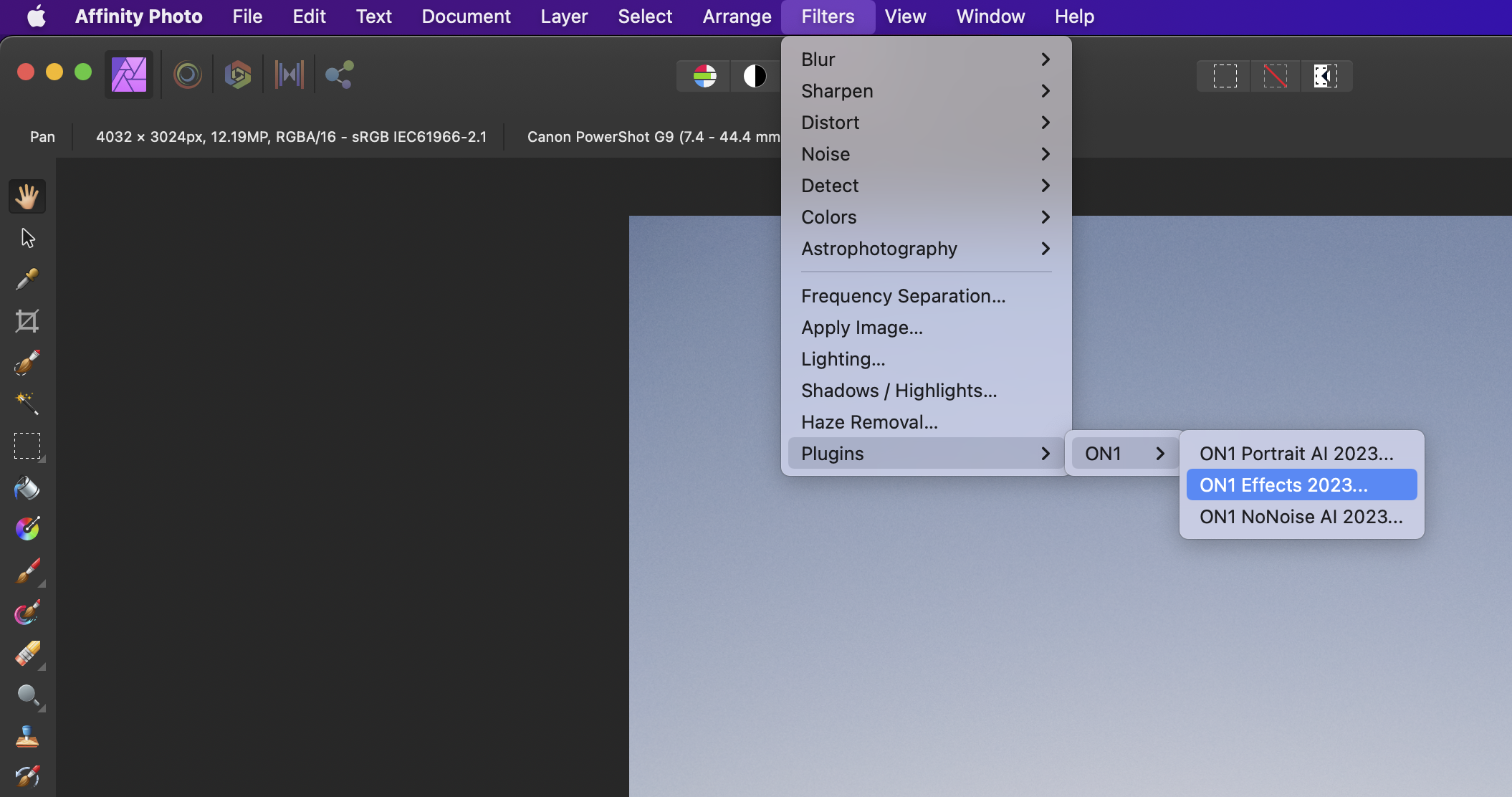Select the Selection Brush tool
Viewport: 1512px width, 797px height.
tap(27, 363)
